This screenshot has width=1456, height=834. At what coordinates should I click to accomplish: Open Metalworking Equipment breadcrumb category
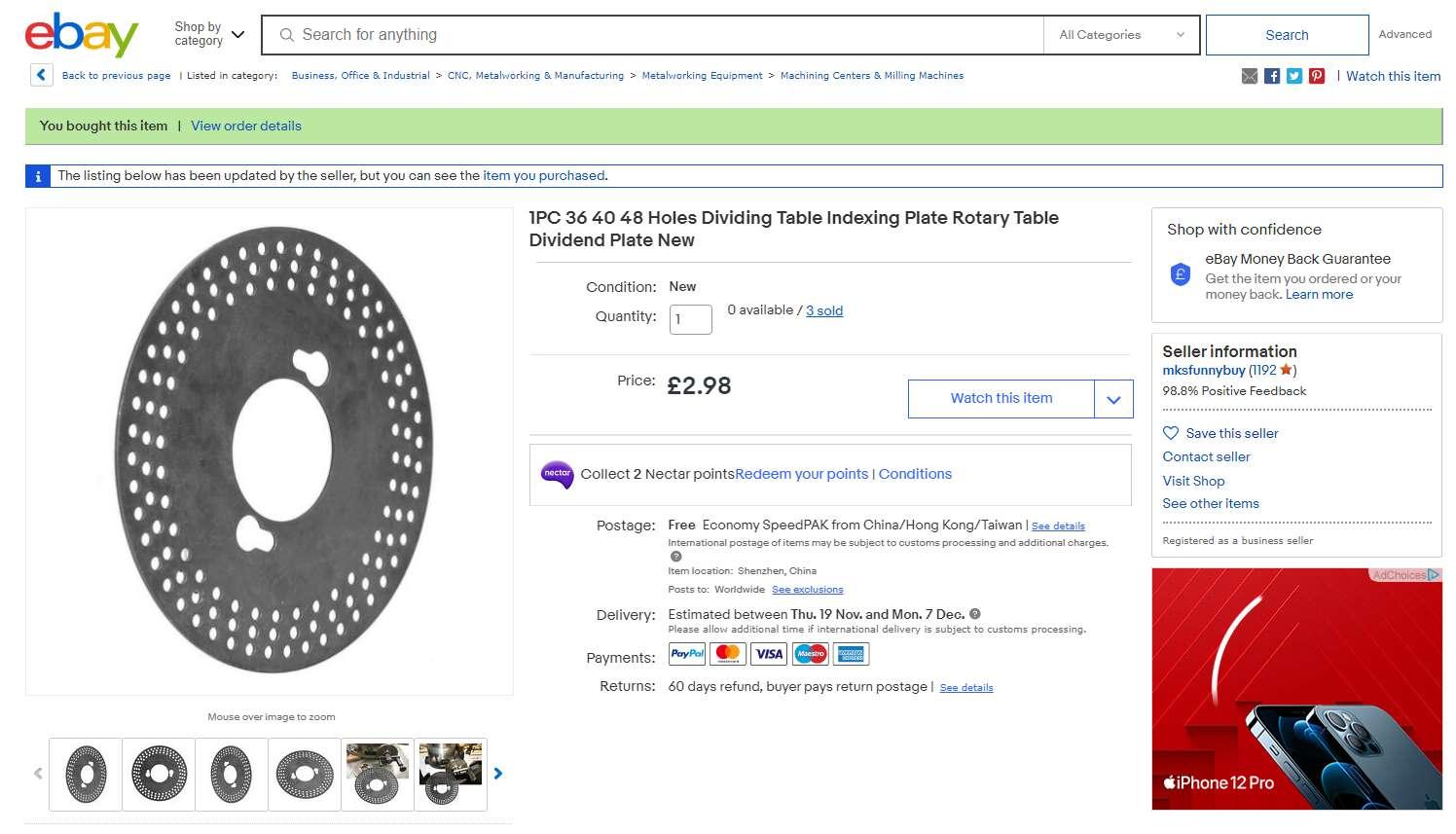(702, 76)
